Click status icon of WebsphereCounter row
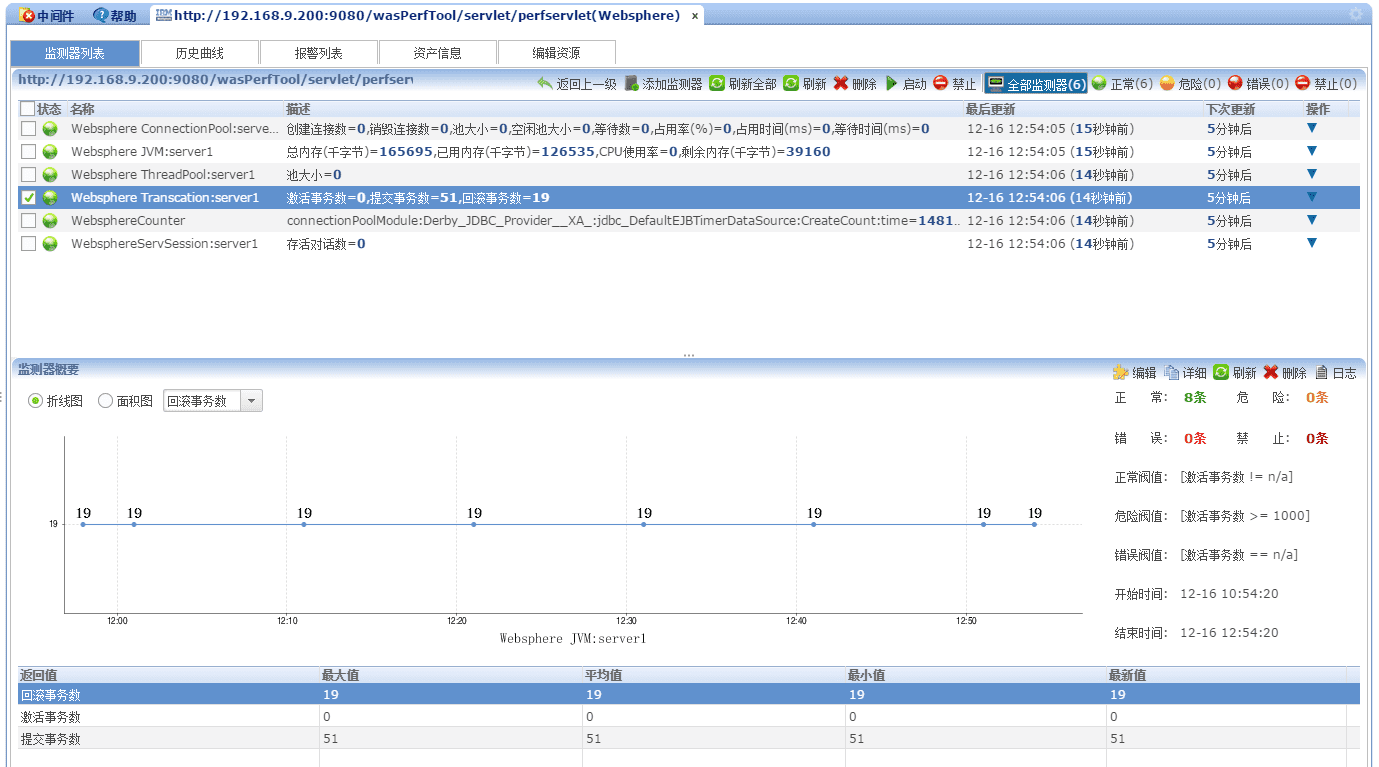The height and width of the screenshot is (767, 1379). 50,221
